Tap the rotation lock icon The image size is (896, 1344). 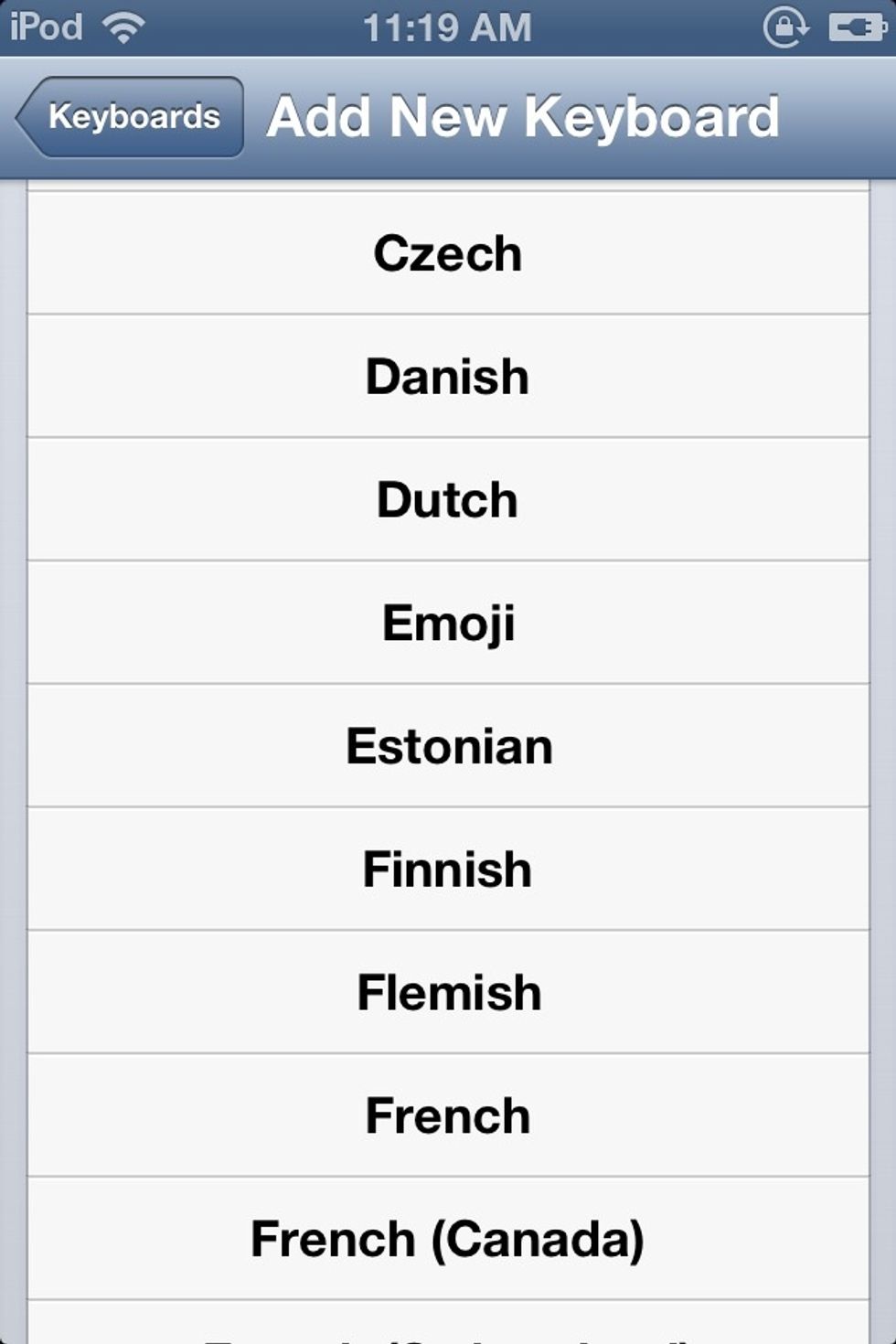(x=785, y=27)
